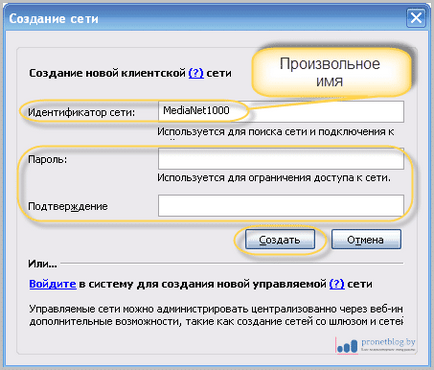434x370 pixels.
Task: Click text Управляемые сети можно администрировать
Action: tap(139, 309)
